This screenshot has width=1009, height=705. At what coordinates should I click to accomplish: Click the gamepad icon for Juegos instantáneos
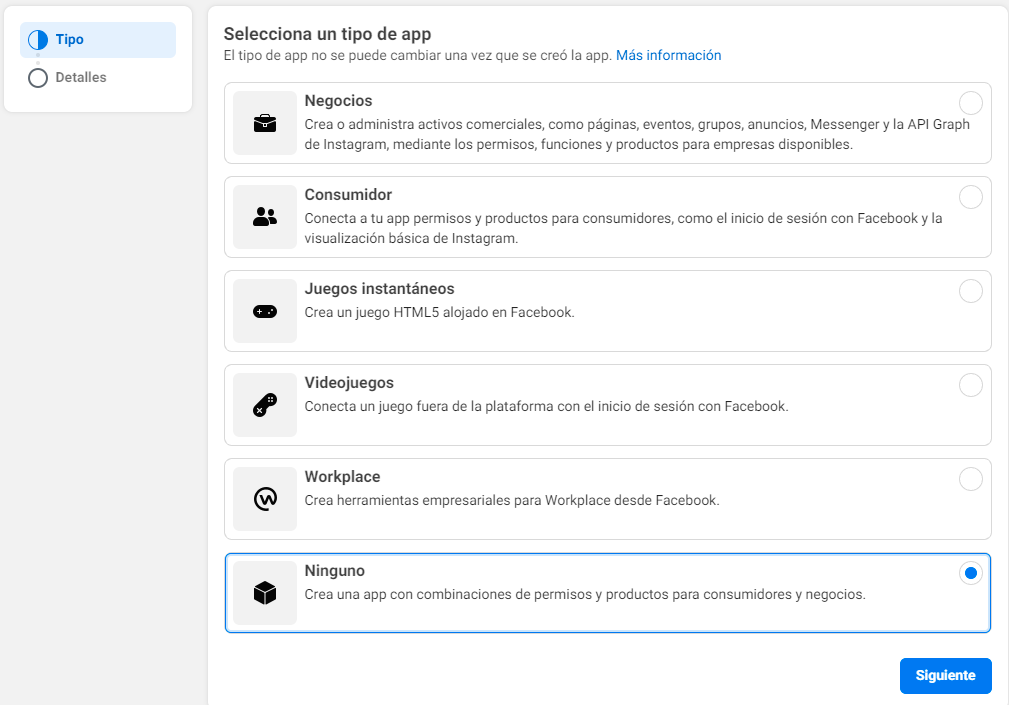click(x=264, y=311)
